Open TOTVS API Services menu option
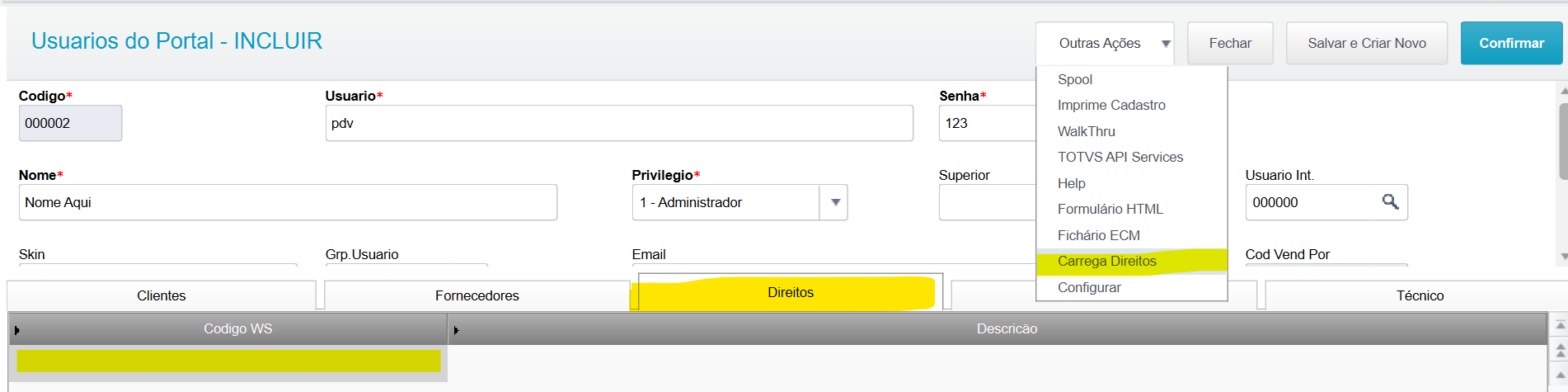This screenshot has width=1568, height=392. click(x=1120, y=158)
